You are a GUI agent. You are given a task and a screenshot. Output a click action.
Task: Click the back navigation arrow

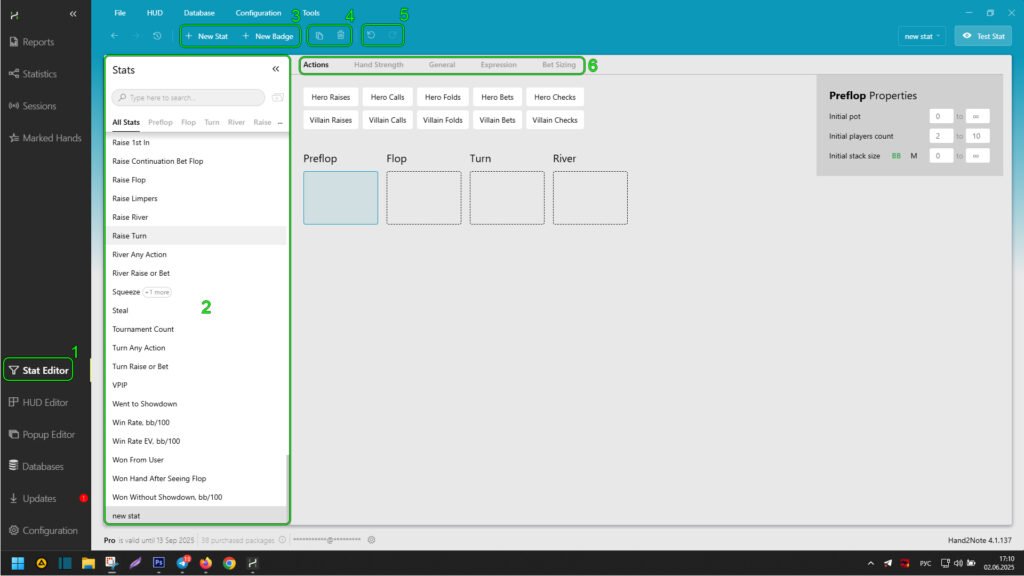tap(115, 36)
